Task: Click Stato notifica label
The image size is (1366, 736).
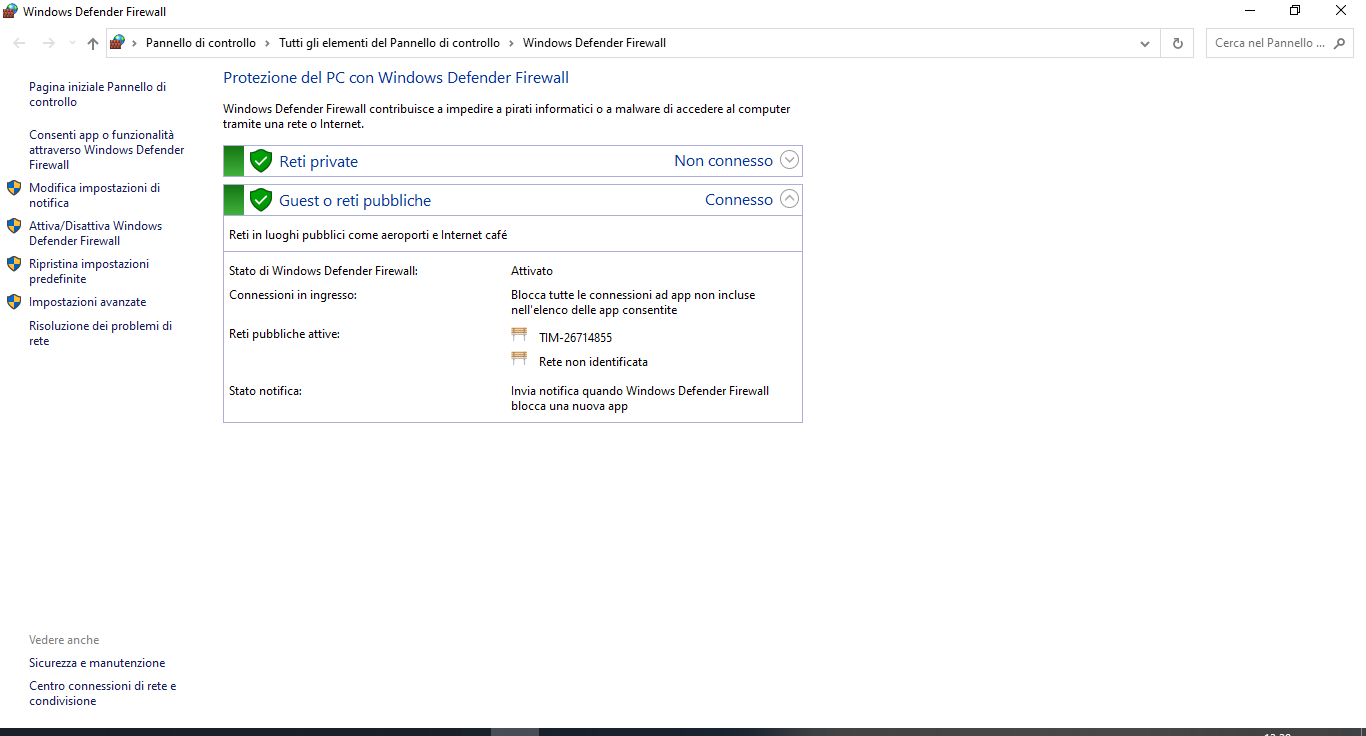Action: pos(265,391)
